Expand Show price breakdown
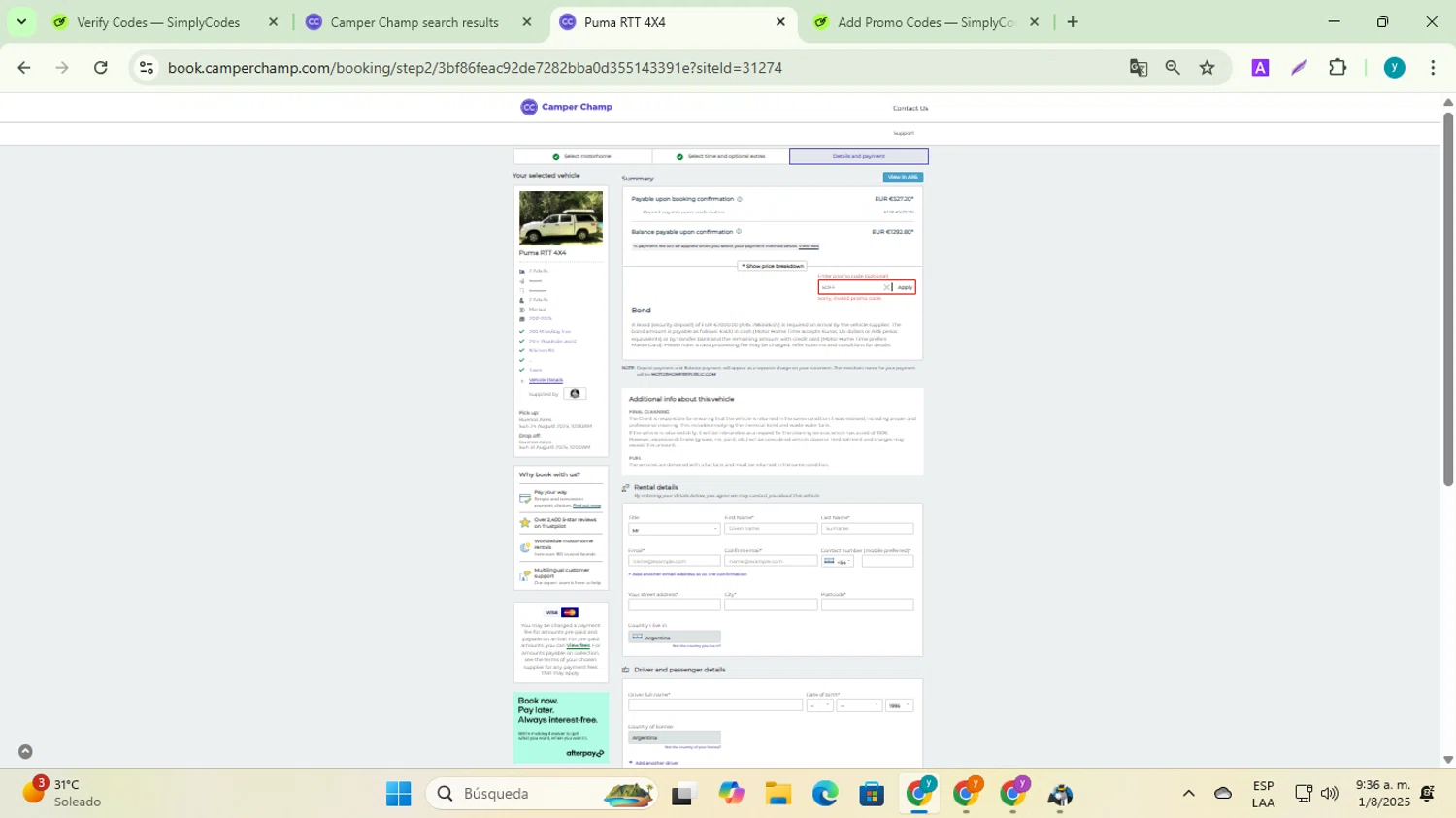This screenshot has height=818, width=1456. [772, 266]
